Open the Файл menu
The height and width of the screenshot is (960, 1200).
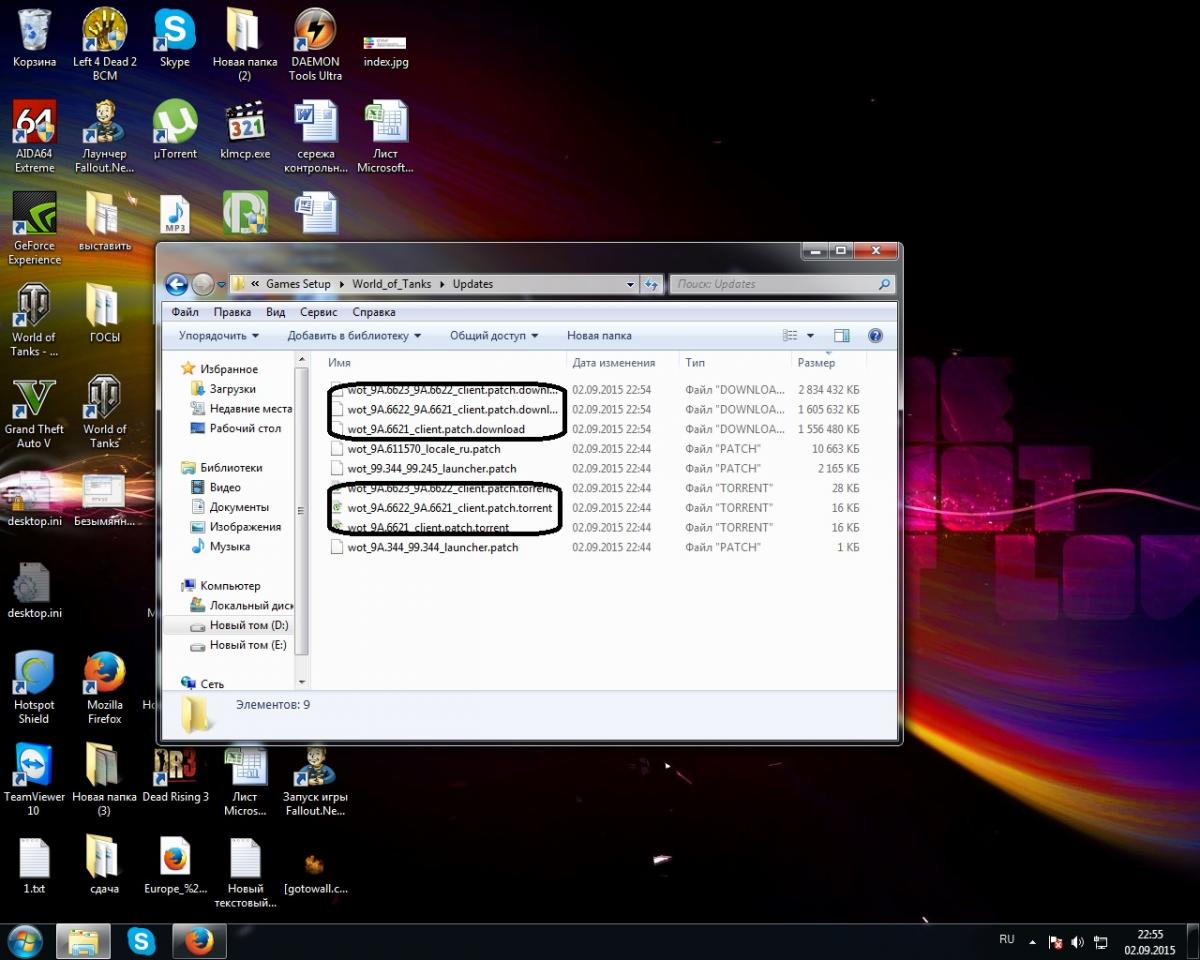tap(185, 312)
